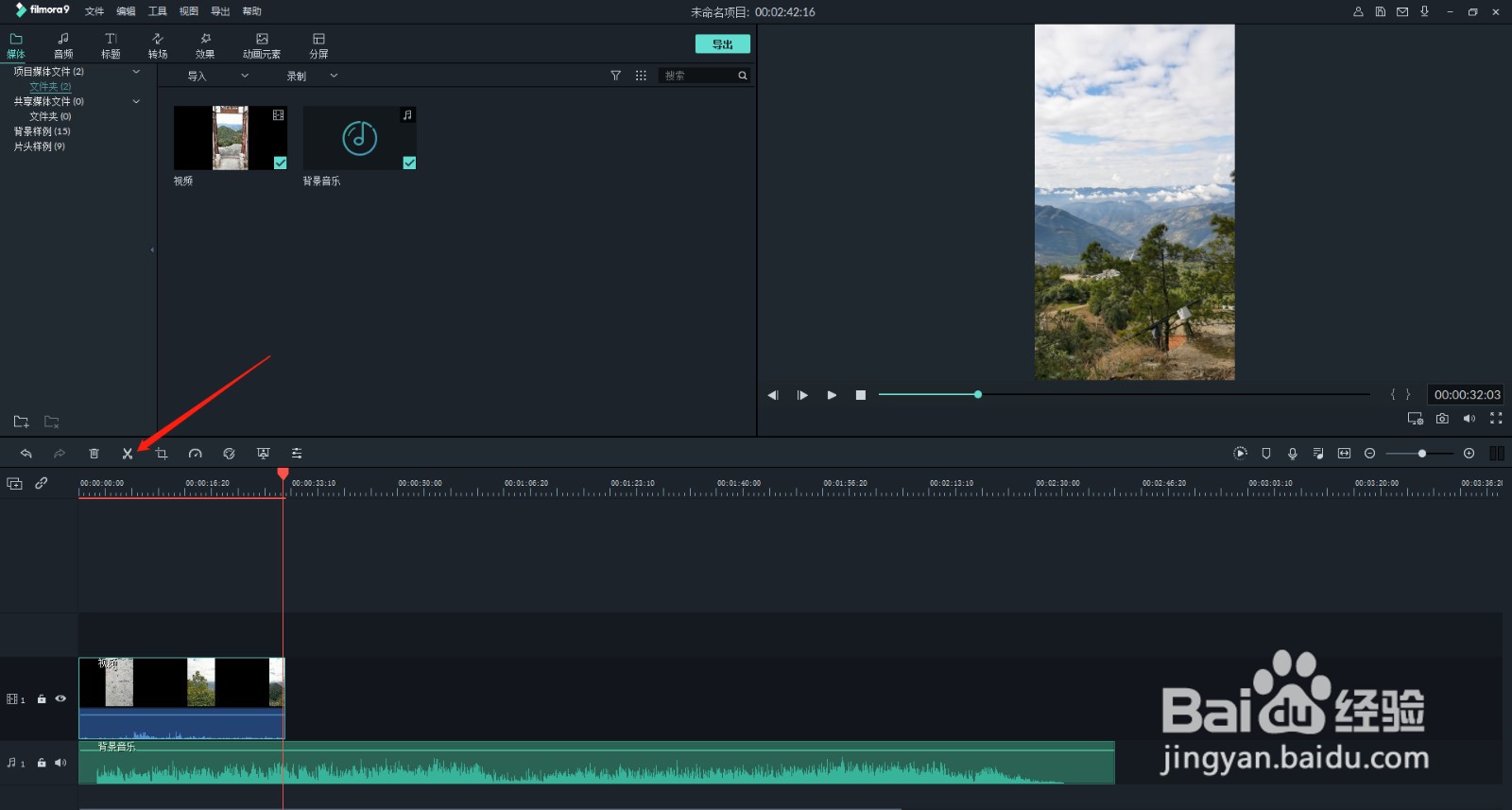
Task: Zoom in the timeline with plus icon
Action: click(1469, 454)
